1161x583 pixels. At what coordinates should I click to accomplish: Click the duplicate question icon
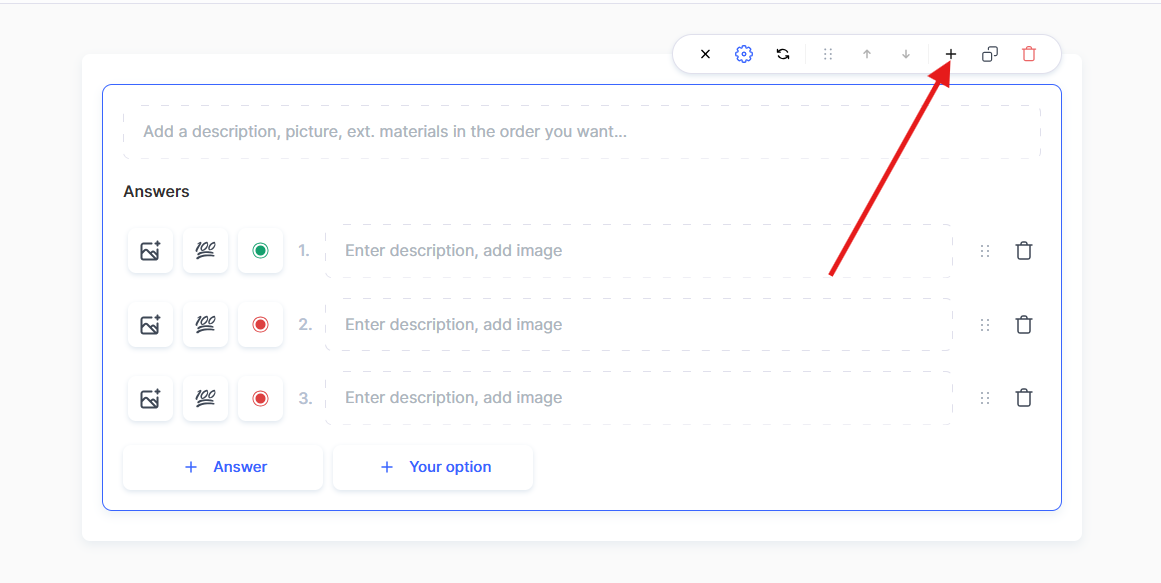(x=990, y=54)
